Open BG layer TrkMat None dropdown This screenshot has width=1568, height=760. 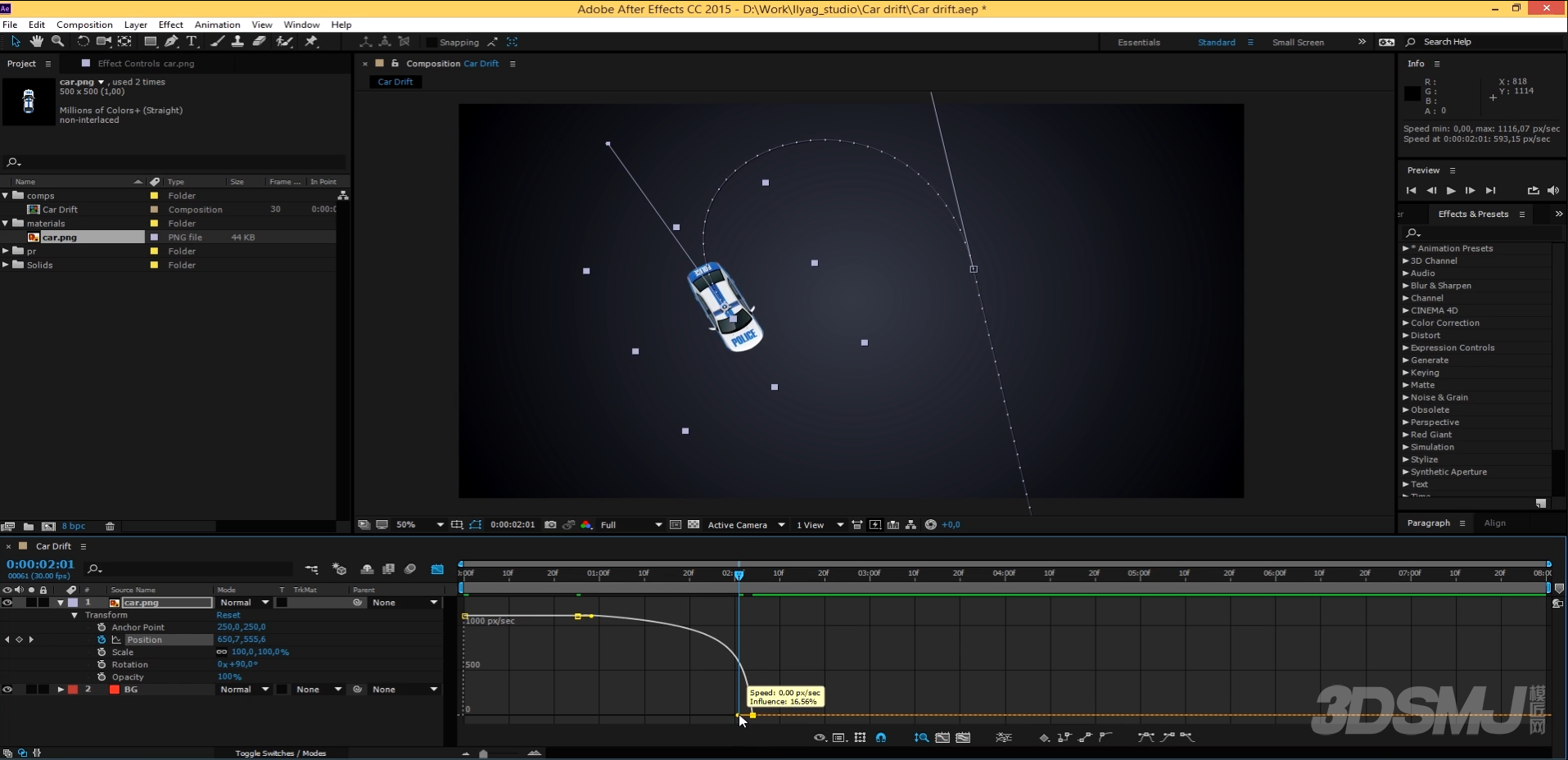point(319,690)
